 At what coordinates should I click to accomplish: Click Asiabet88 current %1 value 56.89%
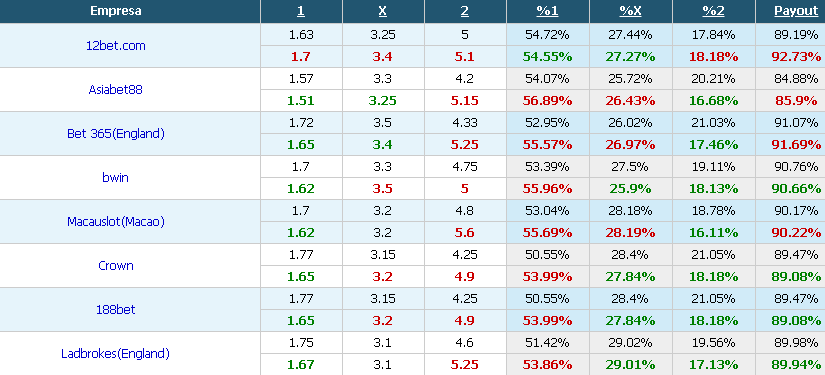548,101
